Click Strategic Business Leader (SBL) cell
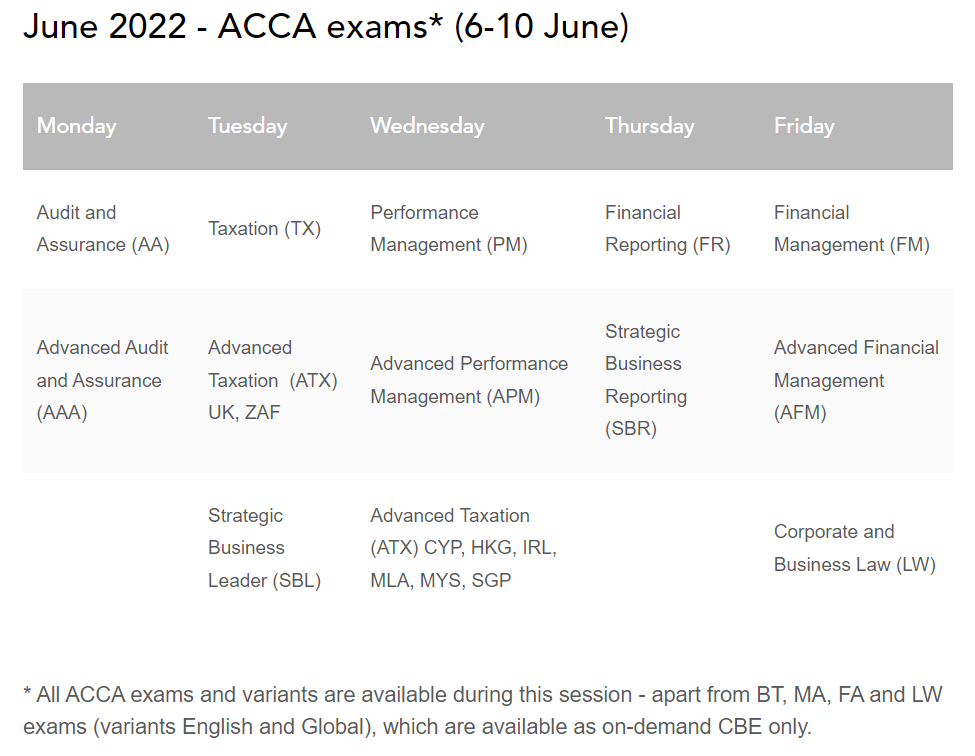This screenshot has width=975, height=756. (x=264, y=548)
